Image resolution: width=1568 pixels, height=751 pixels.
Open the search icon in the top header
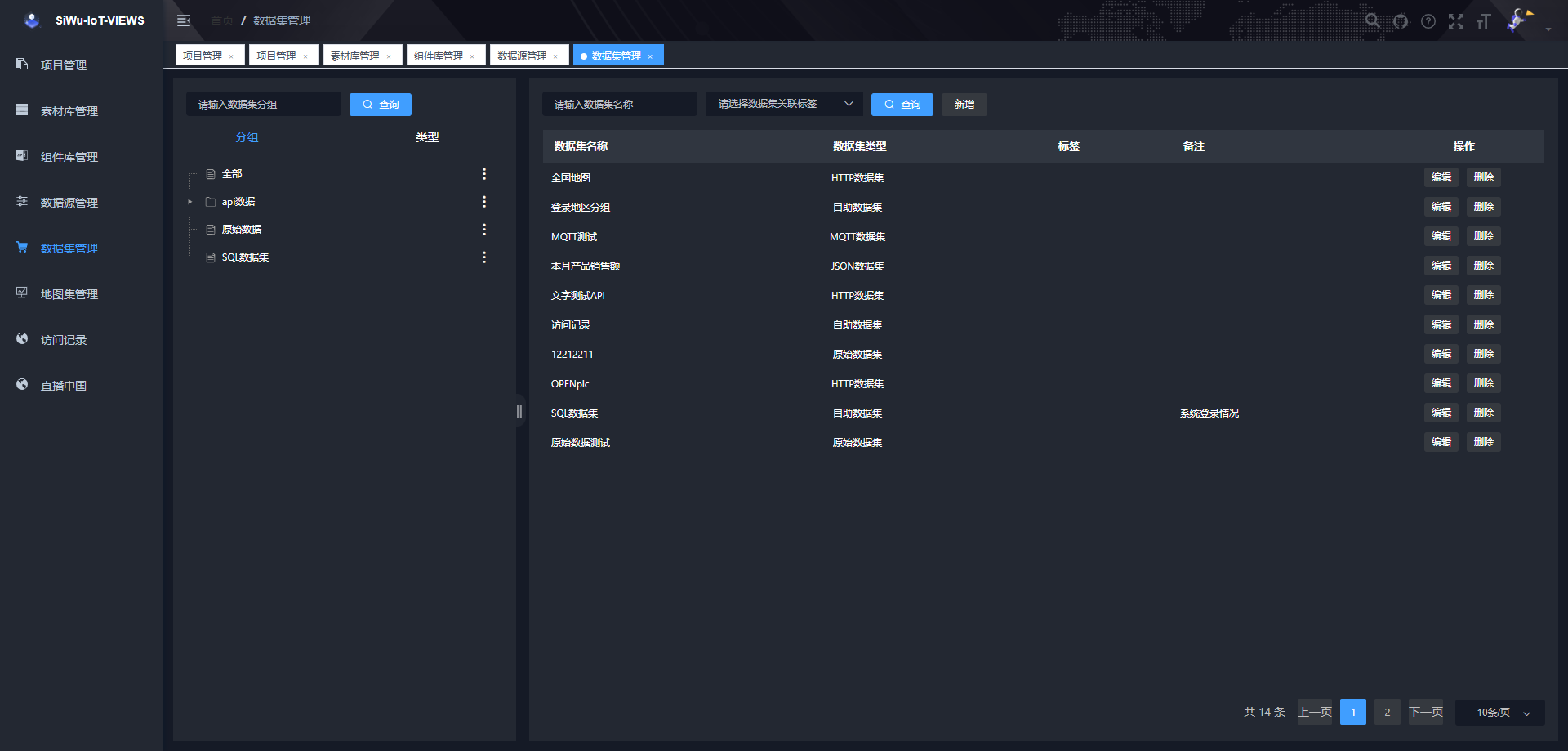pos(1373,21)
